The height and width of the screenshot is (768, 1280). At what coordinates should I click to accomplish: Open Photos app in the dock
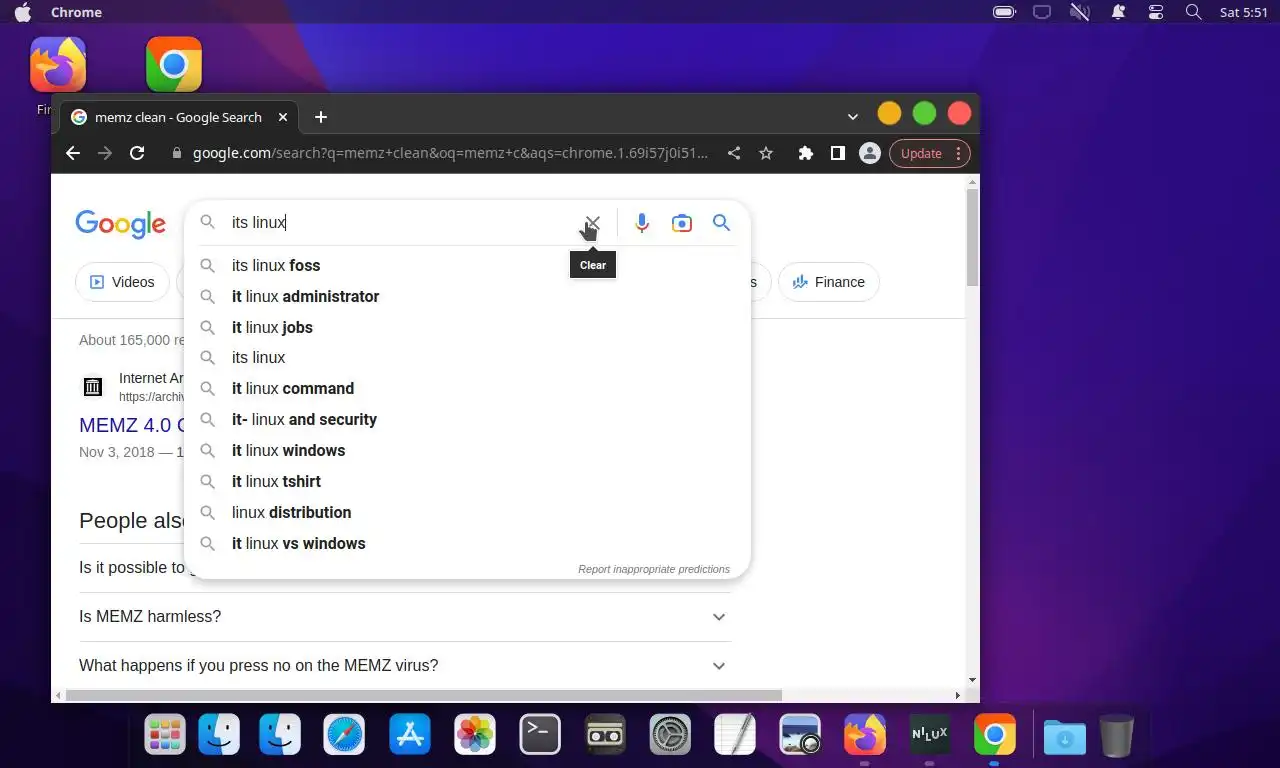coord(475,736)
